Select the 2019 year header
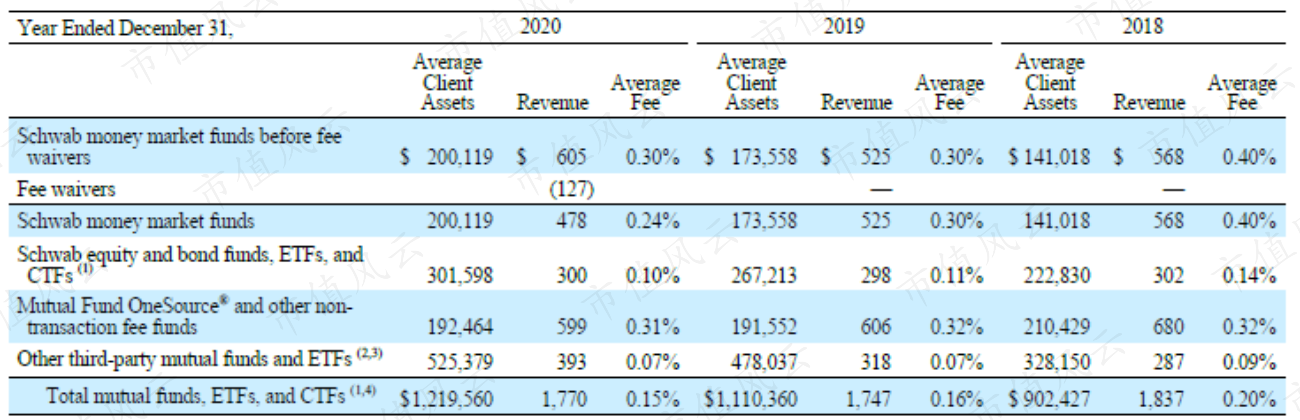The height and width of the screenshot is (420, 1300). tap(845, 24)
